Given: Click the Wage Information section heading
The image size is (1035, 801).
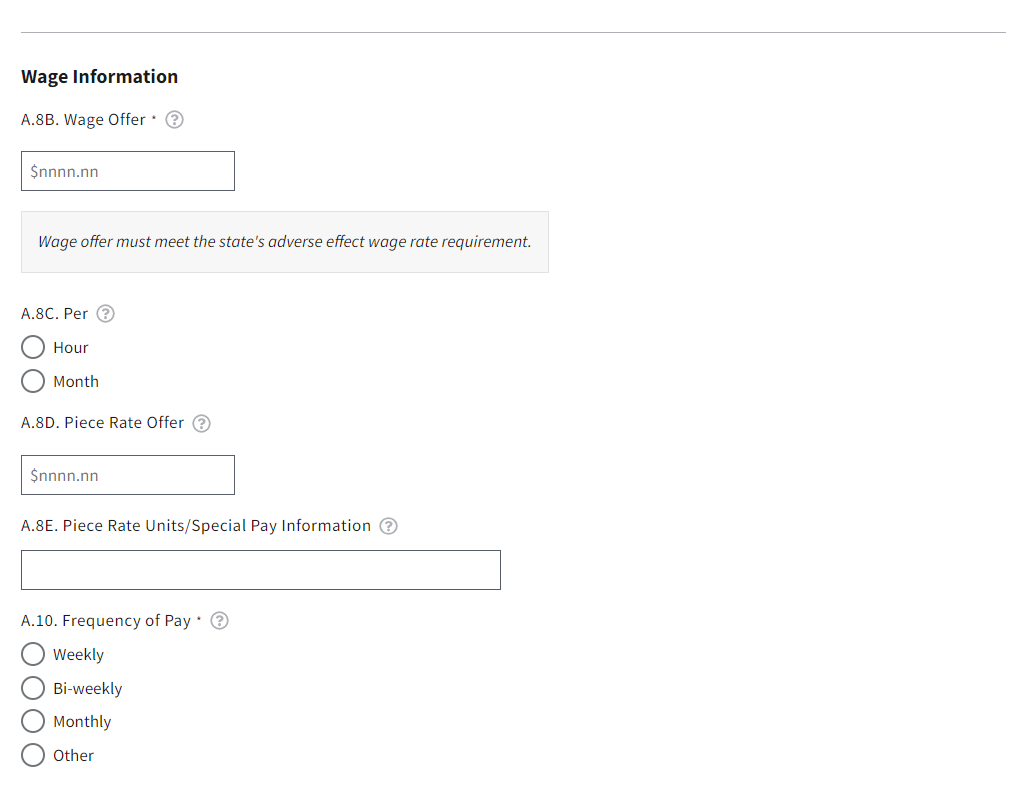Looking at the screenshot, I should coord(100,77).
